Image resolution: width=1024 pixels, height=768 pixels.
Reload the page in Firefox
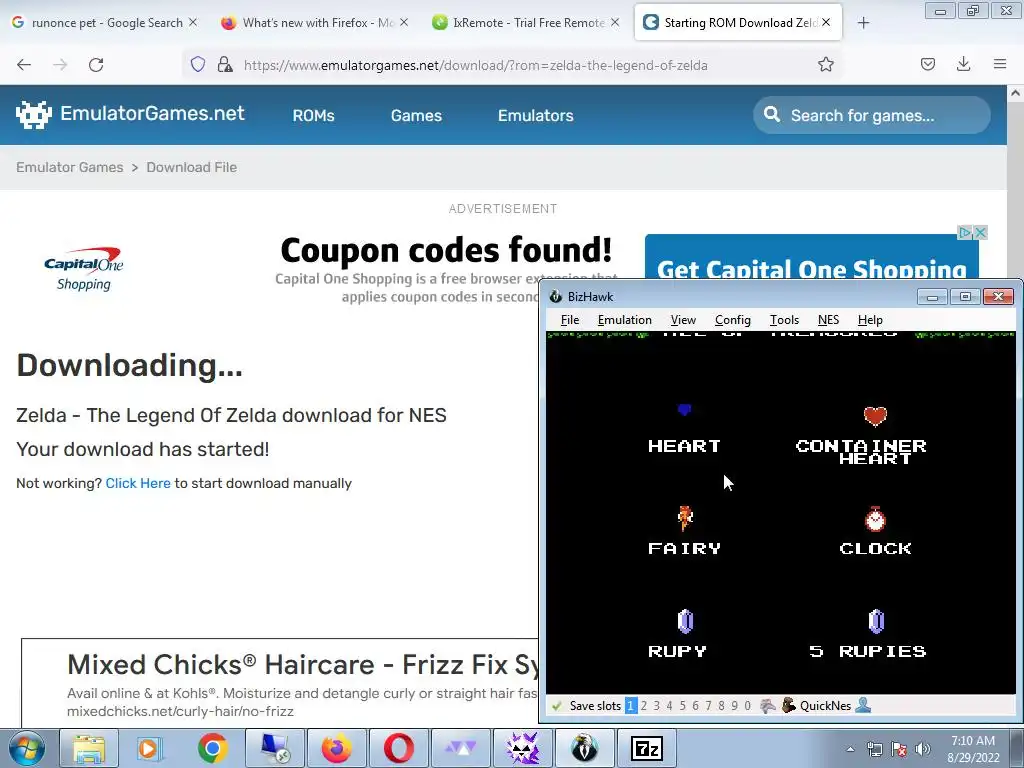coord(96,65)
